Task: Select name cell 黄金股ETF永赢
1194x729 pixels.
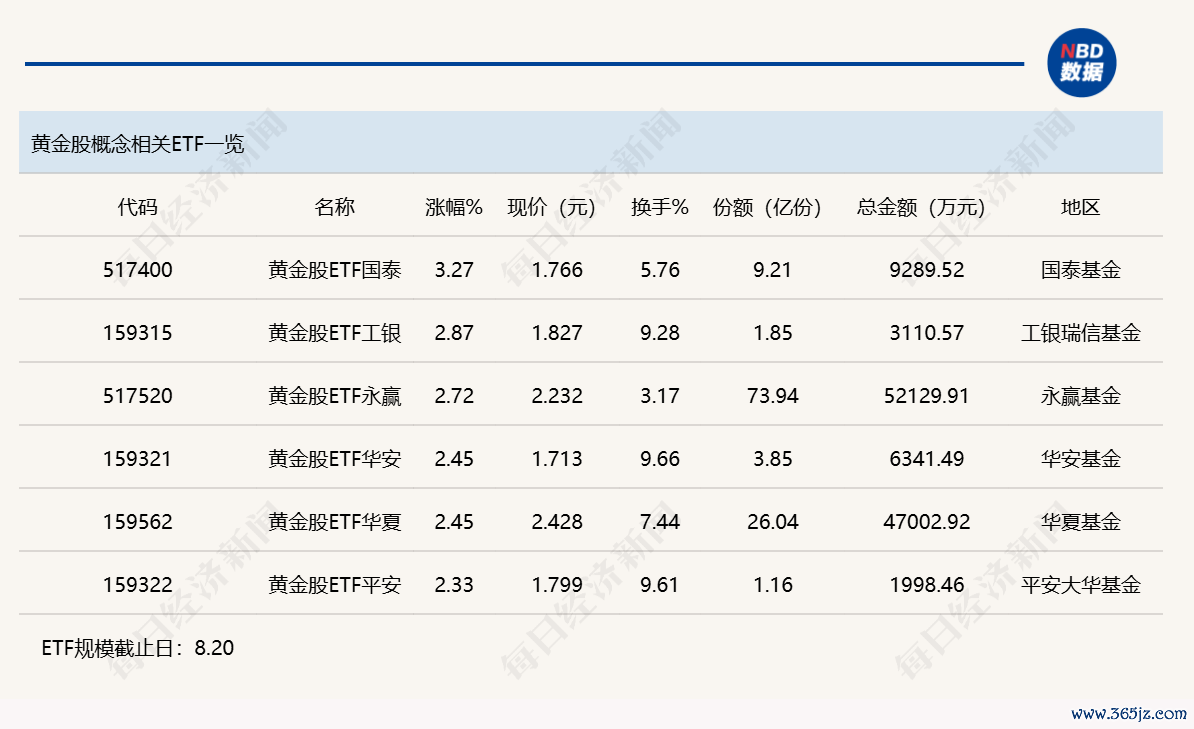Action: click(334, 396)
